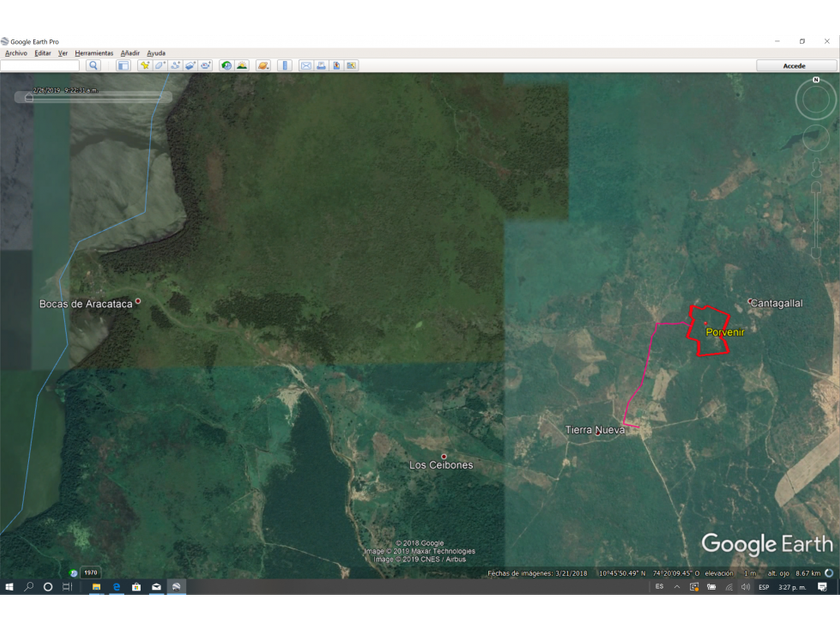Click the N on the compass ring
Image resolution: width=840 pixels, height=630 pixels.
coord(816,79)
